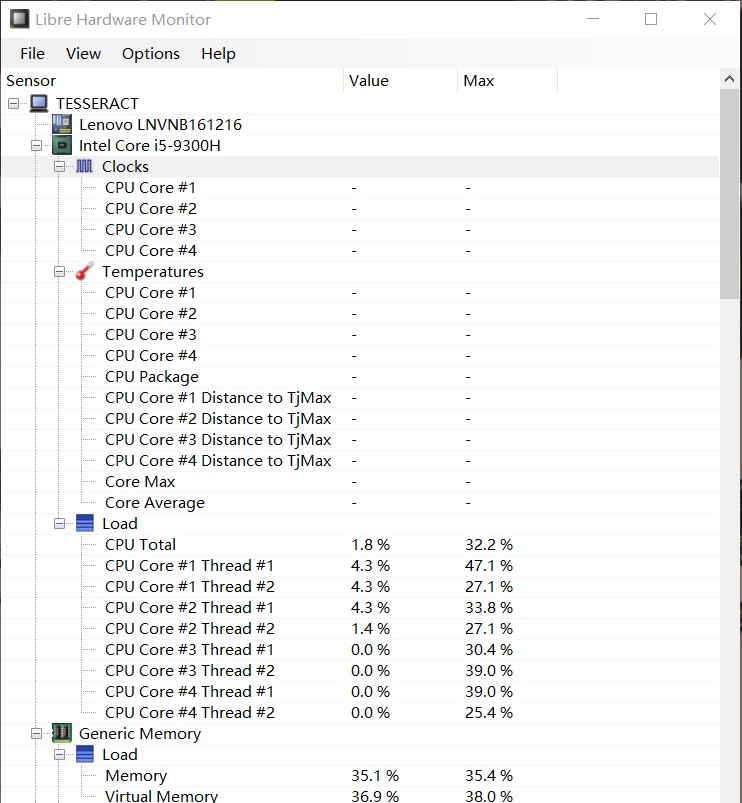This screenshot has width=742, height=803.
Task: Click the Intel Core i5-9300H CPU chip icon
Action: pos(63,145)
